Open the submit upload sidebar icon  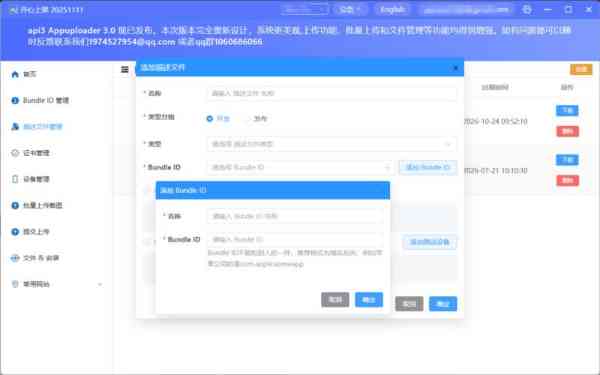point(15,232)
